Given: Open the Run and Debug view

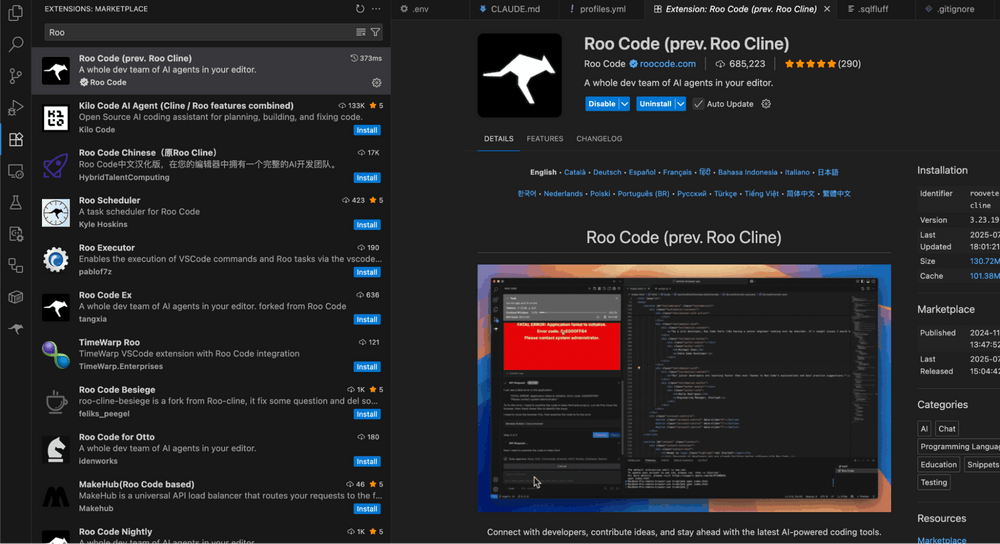Looking at the screenshot, I should click(x=15, y=108).
